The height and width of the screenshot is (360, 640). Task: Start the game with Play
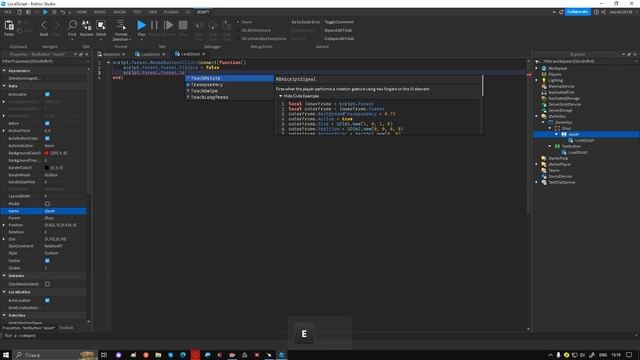point(141,25)
